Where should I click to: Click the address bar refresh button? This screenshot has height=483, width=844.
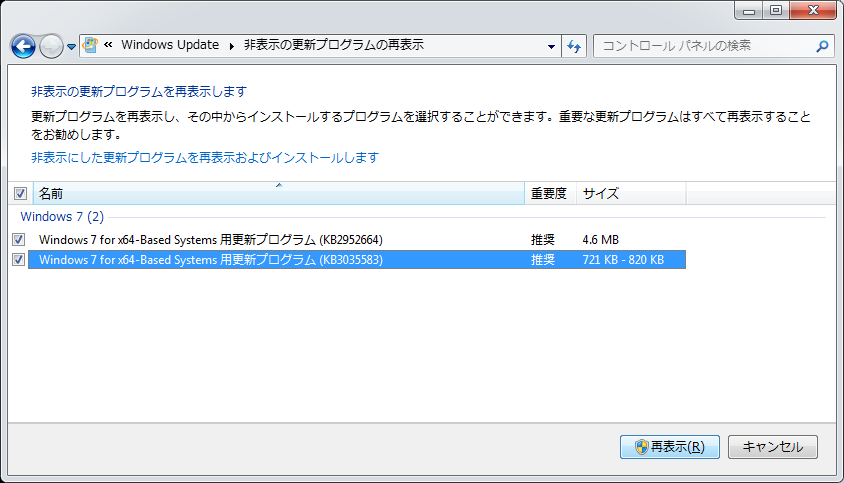(574, 46)
